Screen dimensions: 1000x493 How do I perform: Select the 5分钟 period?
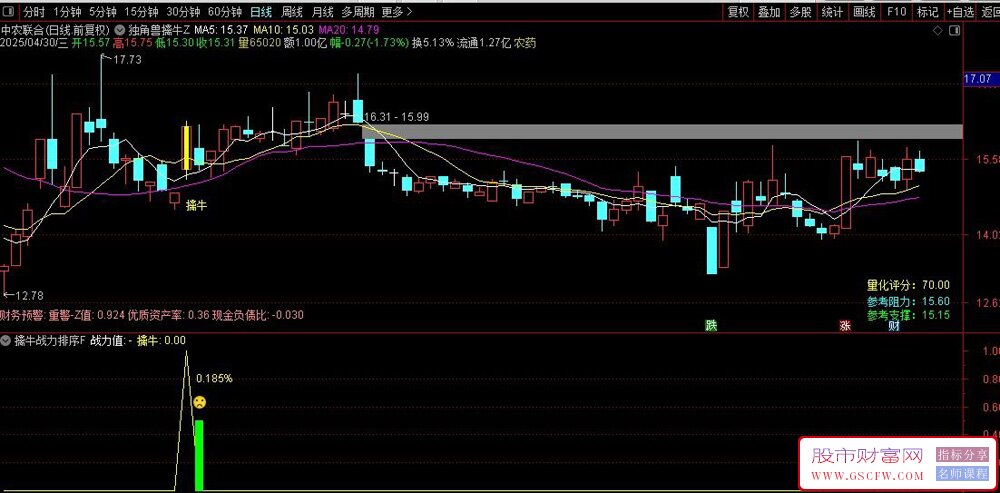coord(102,11)
